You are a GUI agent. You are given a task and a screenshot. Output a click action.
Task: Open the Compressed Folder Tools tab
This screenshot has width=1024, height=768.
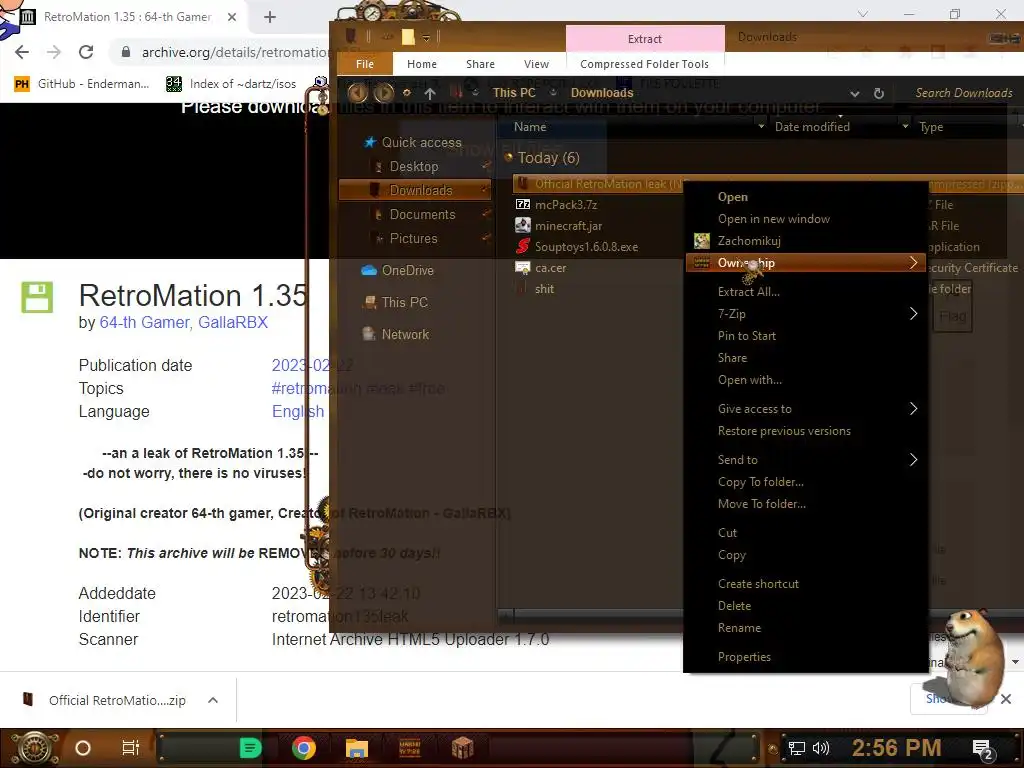pyautogui.click(x=645, y=64)
